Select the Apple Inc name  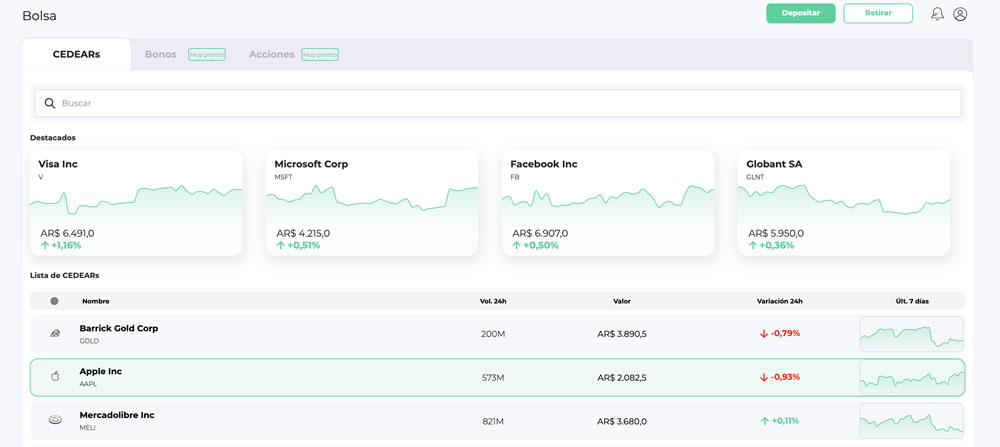(101, 372)
